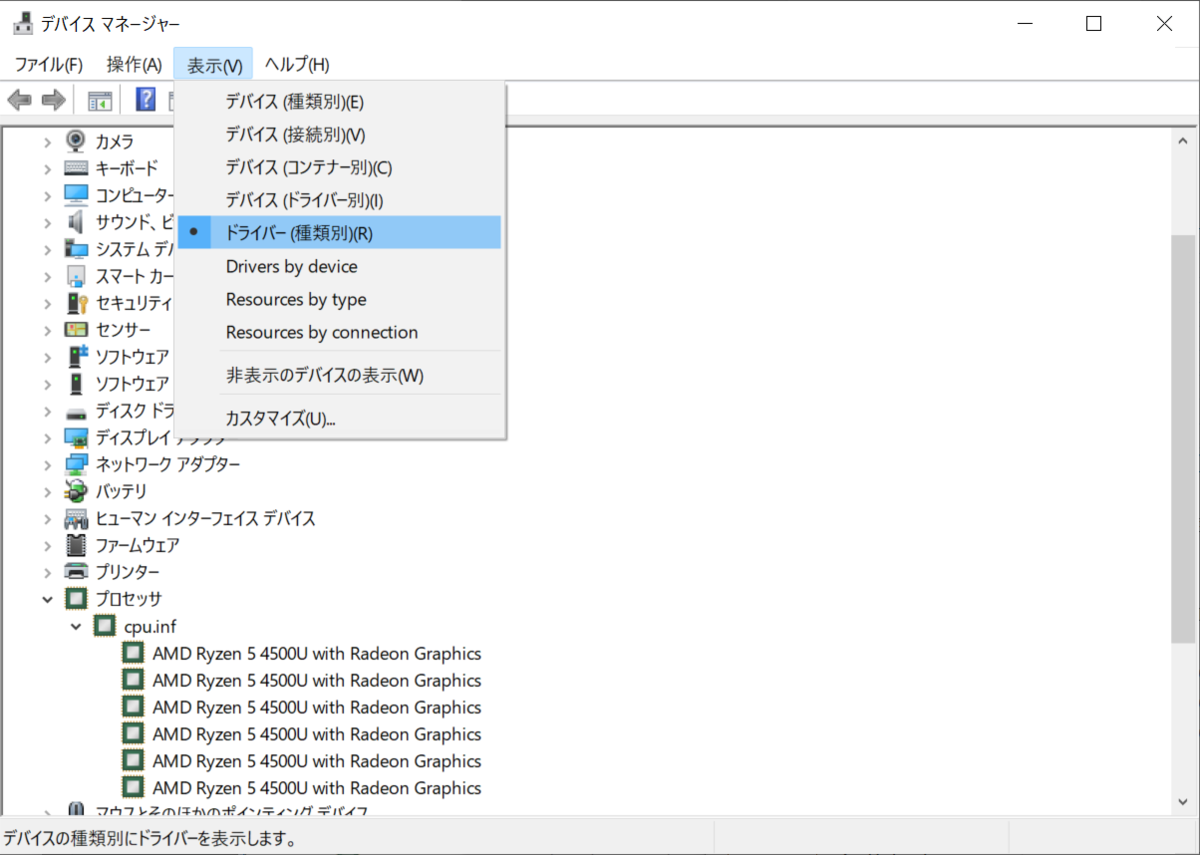Choose Resources by connection view
The image size is (1200, 855).
(x=339, y=332)
